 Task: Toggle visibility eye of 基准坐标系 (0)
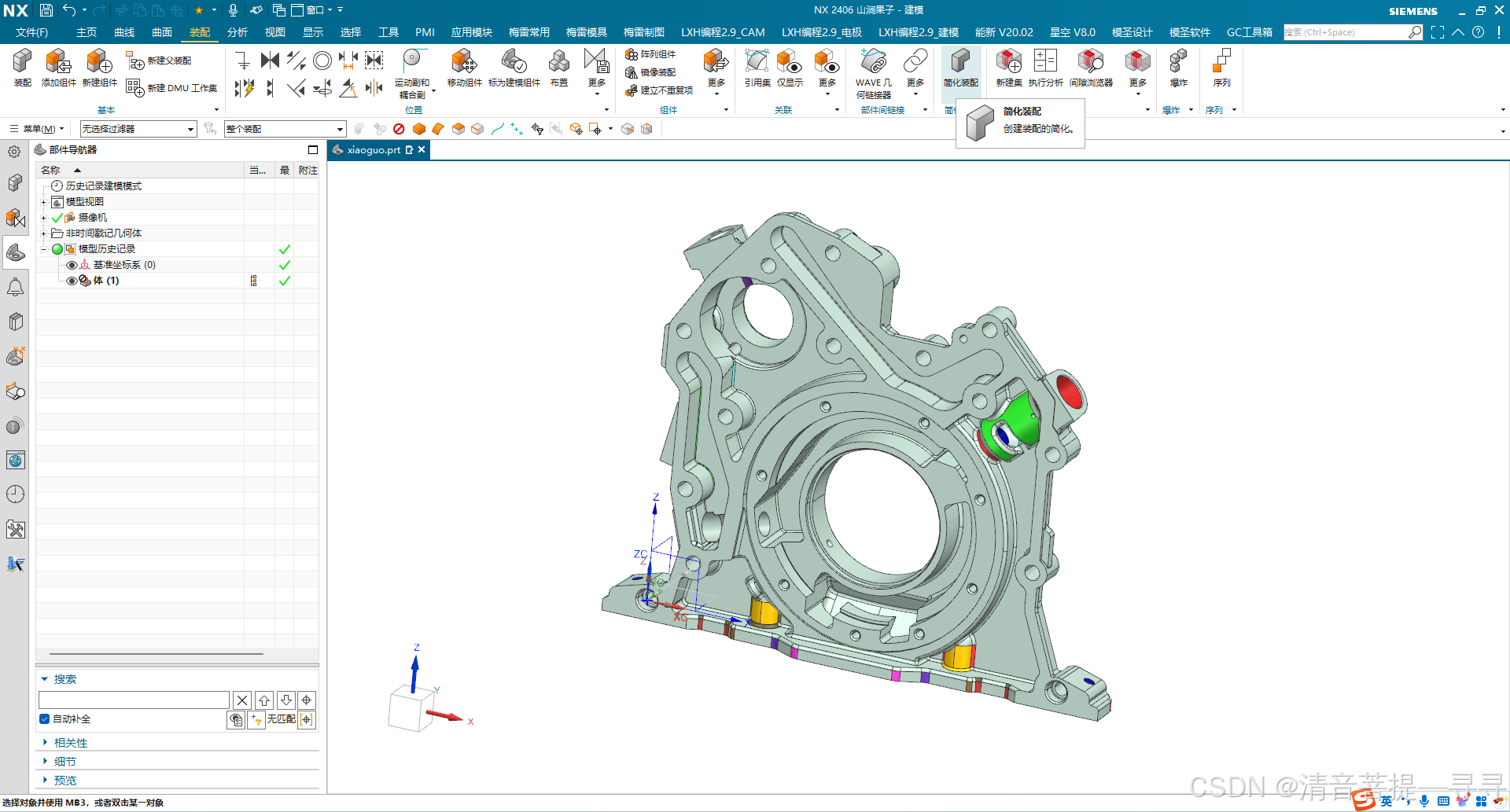click(x=72, y=265)
